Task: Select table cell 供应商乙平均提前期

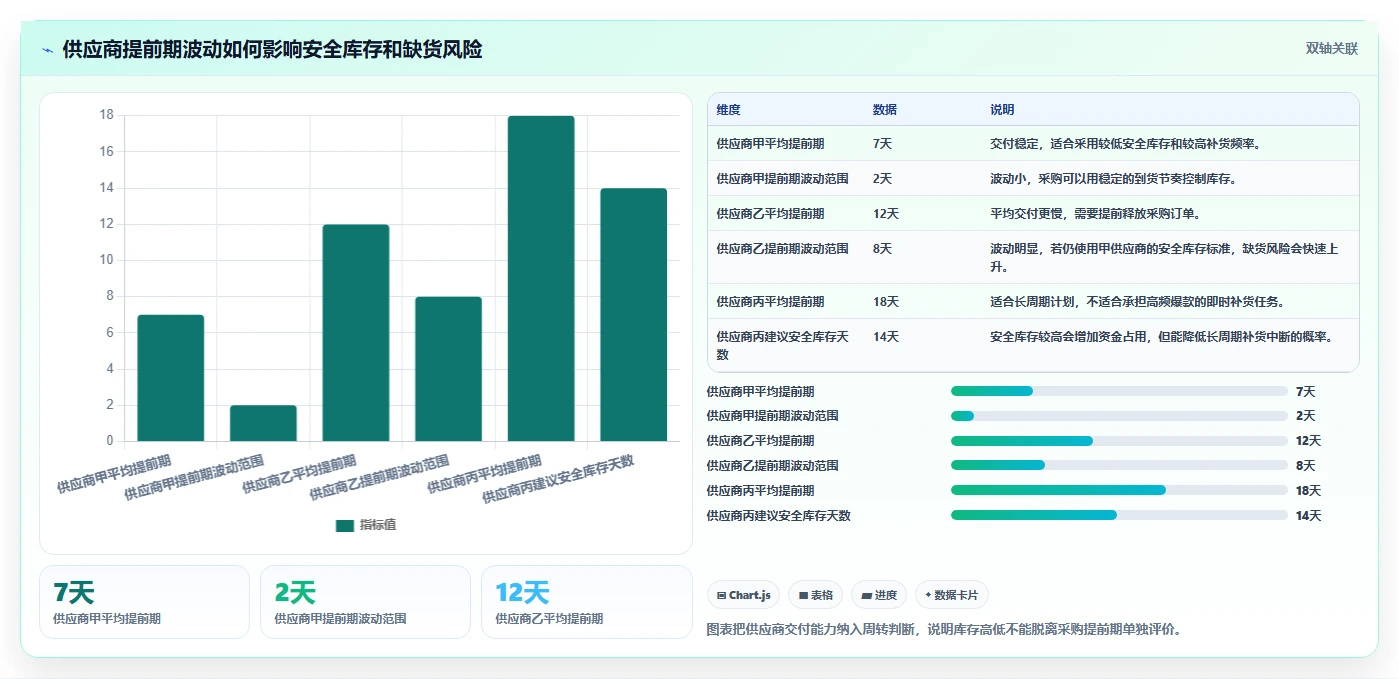Action: pyautogui.click(x=770, y=214)
